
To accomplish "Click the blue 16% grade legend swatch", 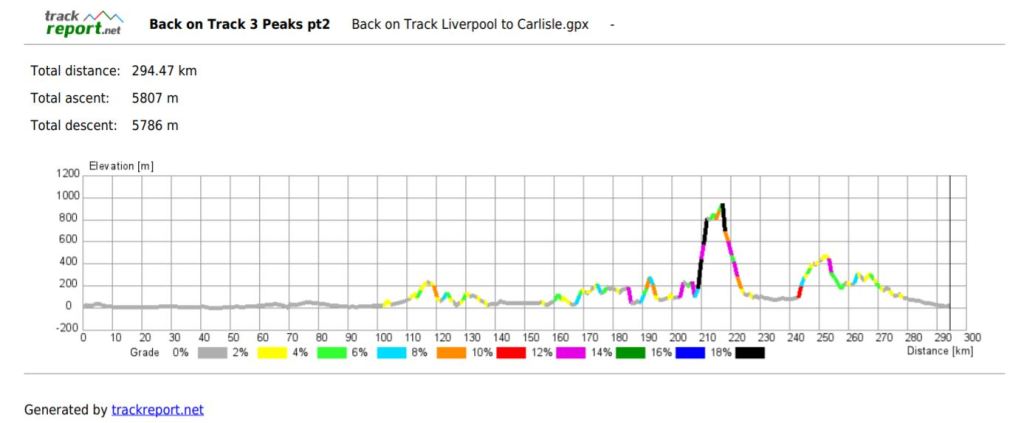I will click(690, 352).
